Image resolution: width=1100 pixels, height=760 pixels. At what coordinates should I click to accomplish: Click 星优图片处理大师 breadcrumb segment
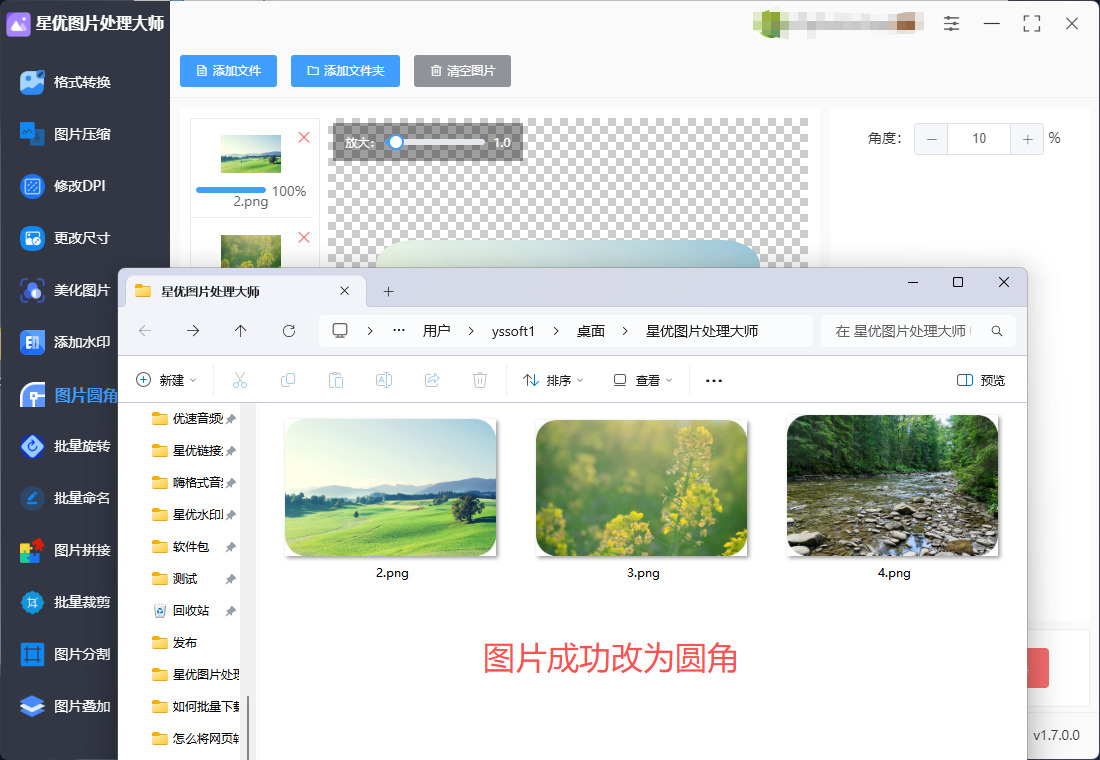[x=702, y=331]
